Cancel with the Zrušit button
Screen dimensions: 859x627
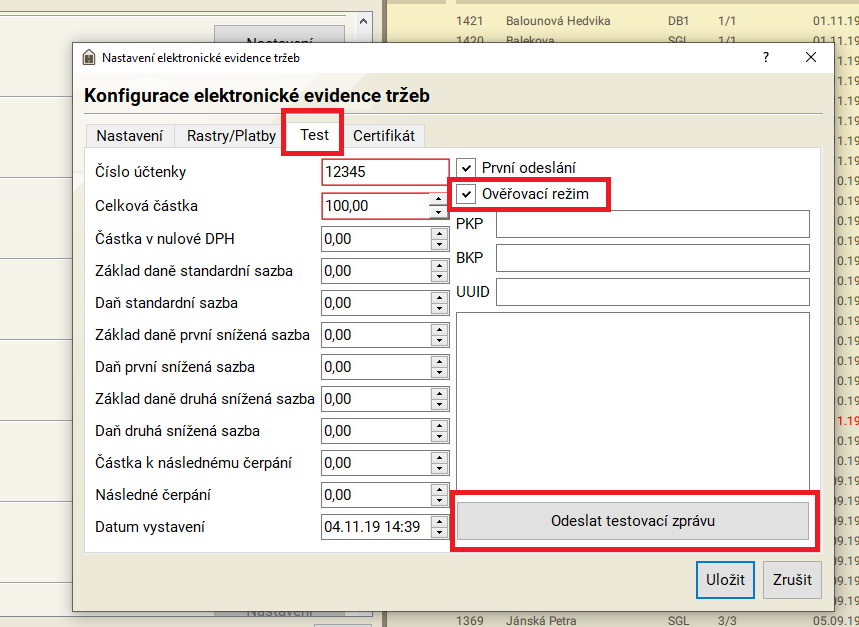[792, 580]
